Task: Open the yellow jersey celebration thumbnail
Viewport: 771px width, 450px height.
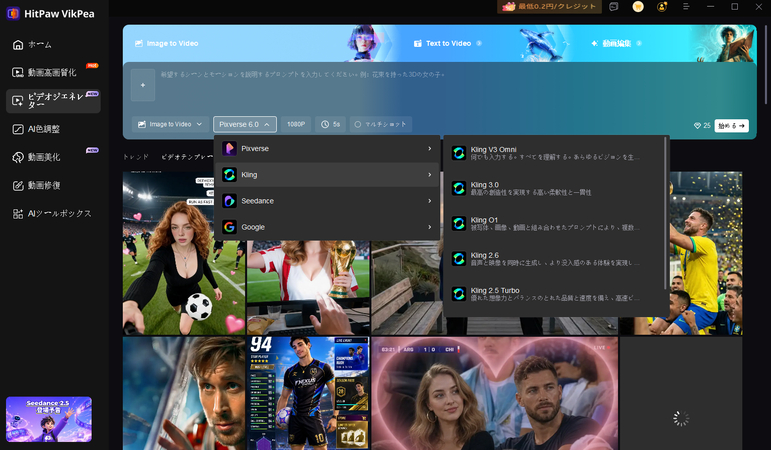Action: (x=706, y=253)
